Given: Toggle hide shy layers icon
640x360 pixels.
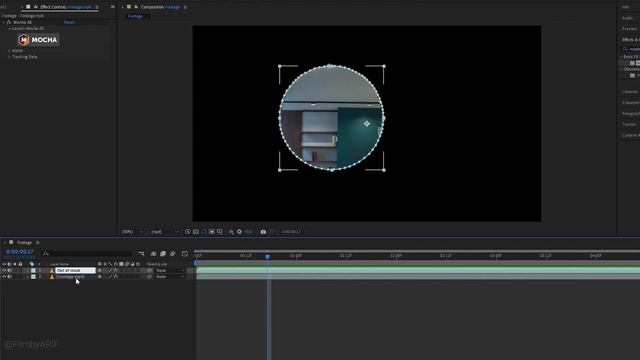Looking at the screenshot, I should pyautogui.click(x=153, y=253).
